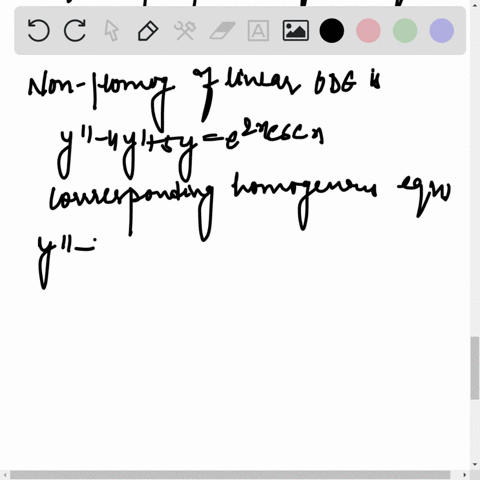This screenshot has height=480, width=480.
Task: Choose the purple pen color
Action: [x=442, y=31]
